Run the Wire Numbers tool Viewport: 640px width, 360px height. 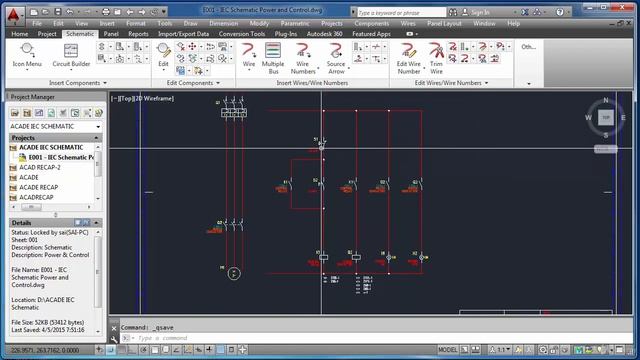click(x=303, y=58)
